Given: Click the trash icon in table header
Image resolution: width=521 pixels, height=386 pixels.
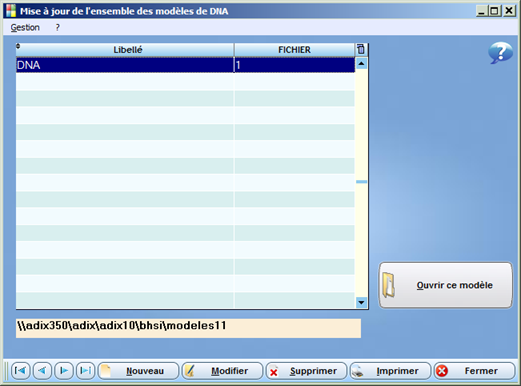Looking at the screenshot, I should (361, 49).
